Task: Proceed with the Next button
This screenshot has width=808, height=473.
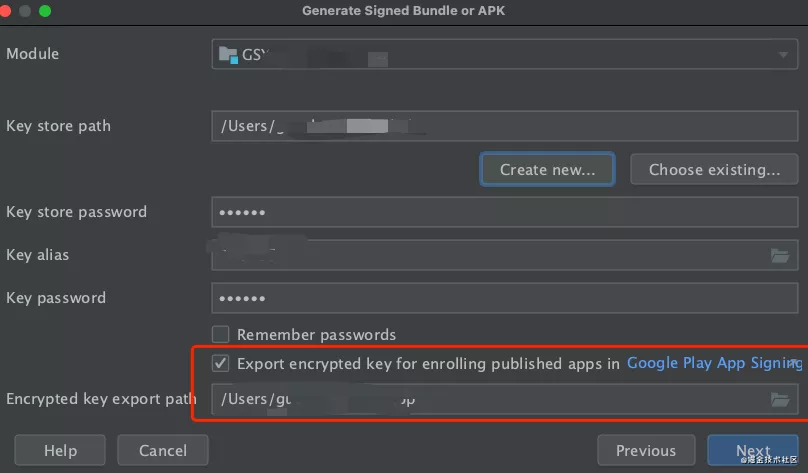Action: 753,450
